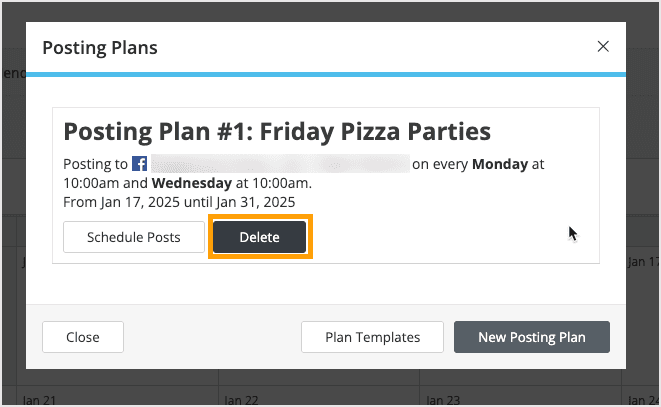Click the Schedule Posts button

coord(133,238)
